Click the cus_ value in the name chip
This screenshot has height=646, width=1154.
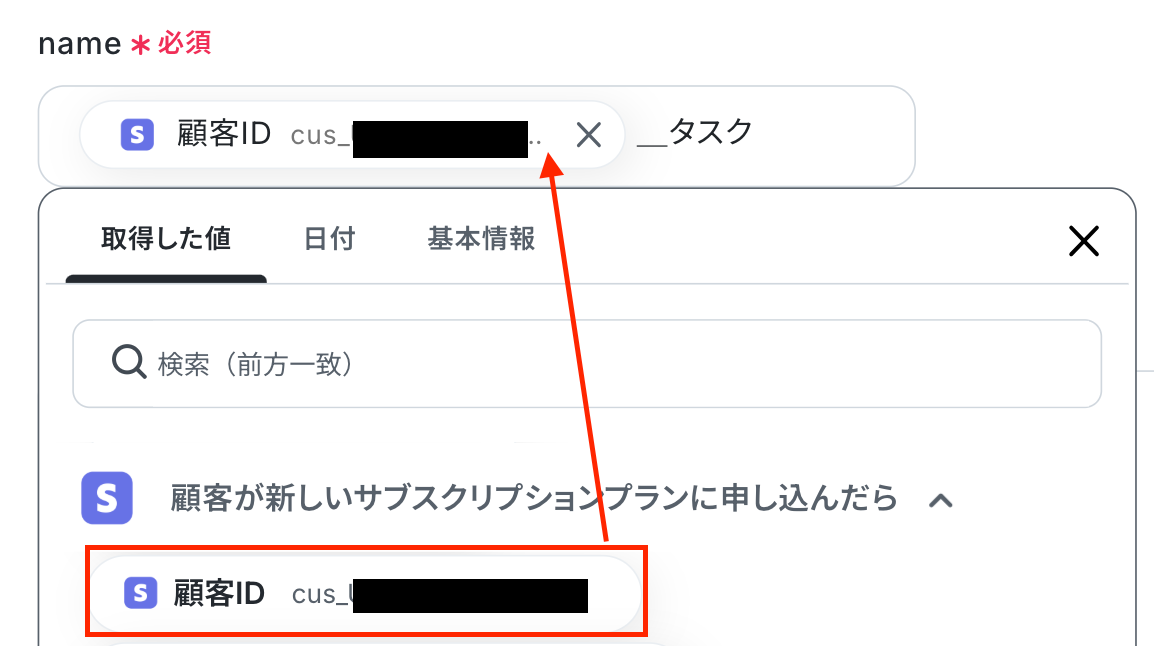416,137
